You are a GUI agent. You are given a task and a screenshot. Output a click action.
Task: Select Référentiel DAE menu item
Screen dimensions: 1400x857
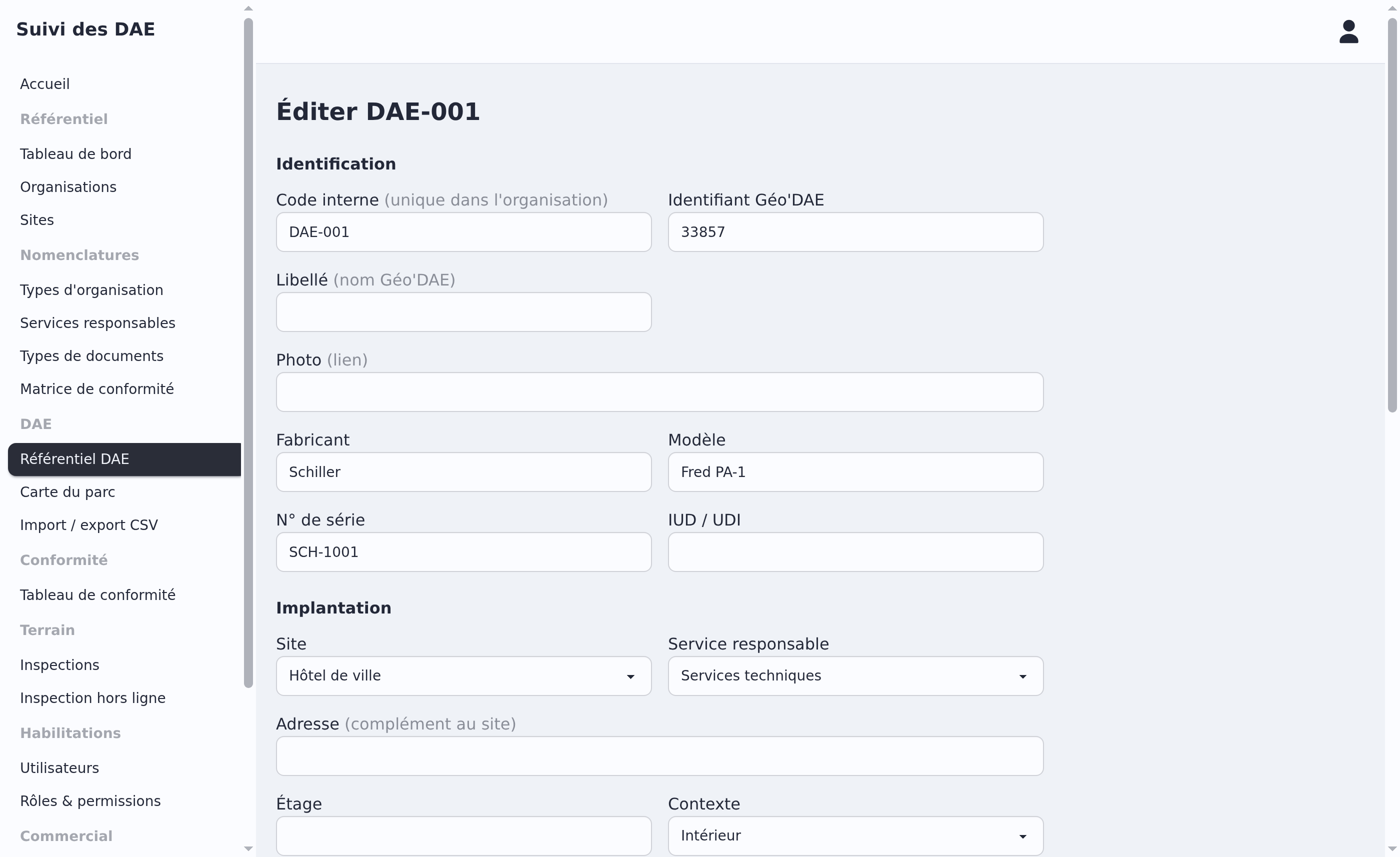click(124, 459)
